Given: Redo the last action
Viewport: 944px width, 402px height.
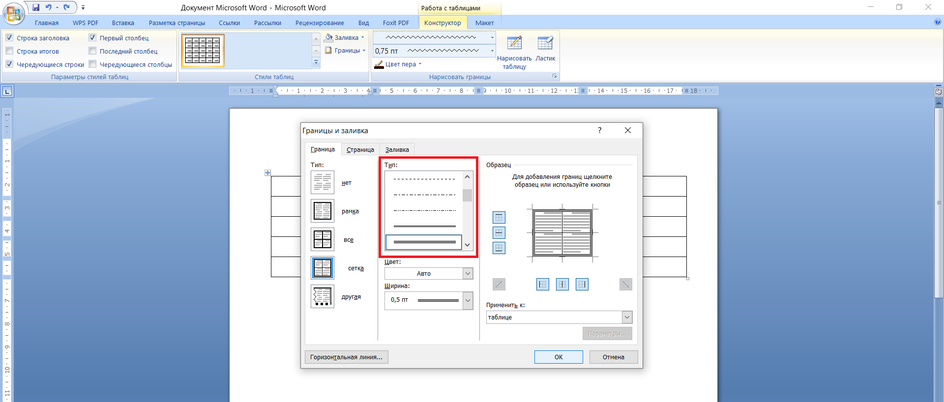Looking at the screenshot, I should [x=66, y=8].
